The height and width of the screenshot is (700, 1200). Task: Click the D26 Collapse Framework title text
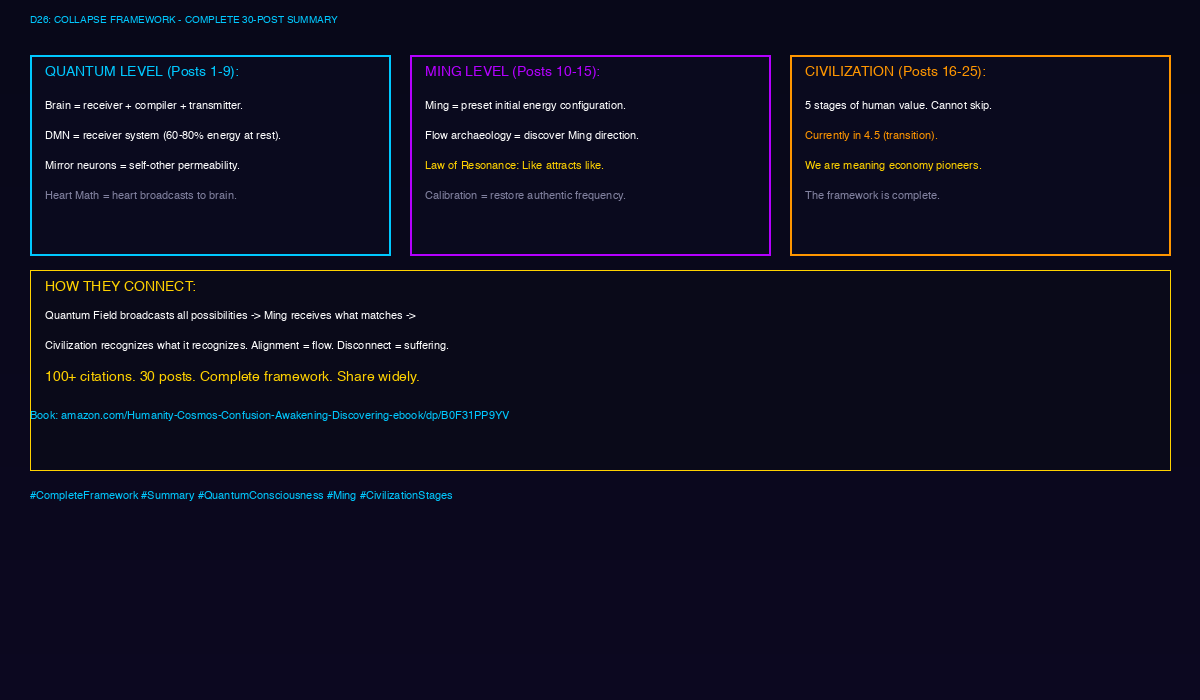click(x=184, y=20)
